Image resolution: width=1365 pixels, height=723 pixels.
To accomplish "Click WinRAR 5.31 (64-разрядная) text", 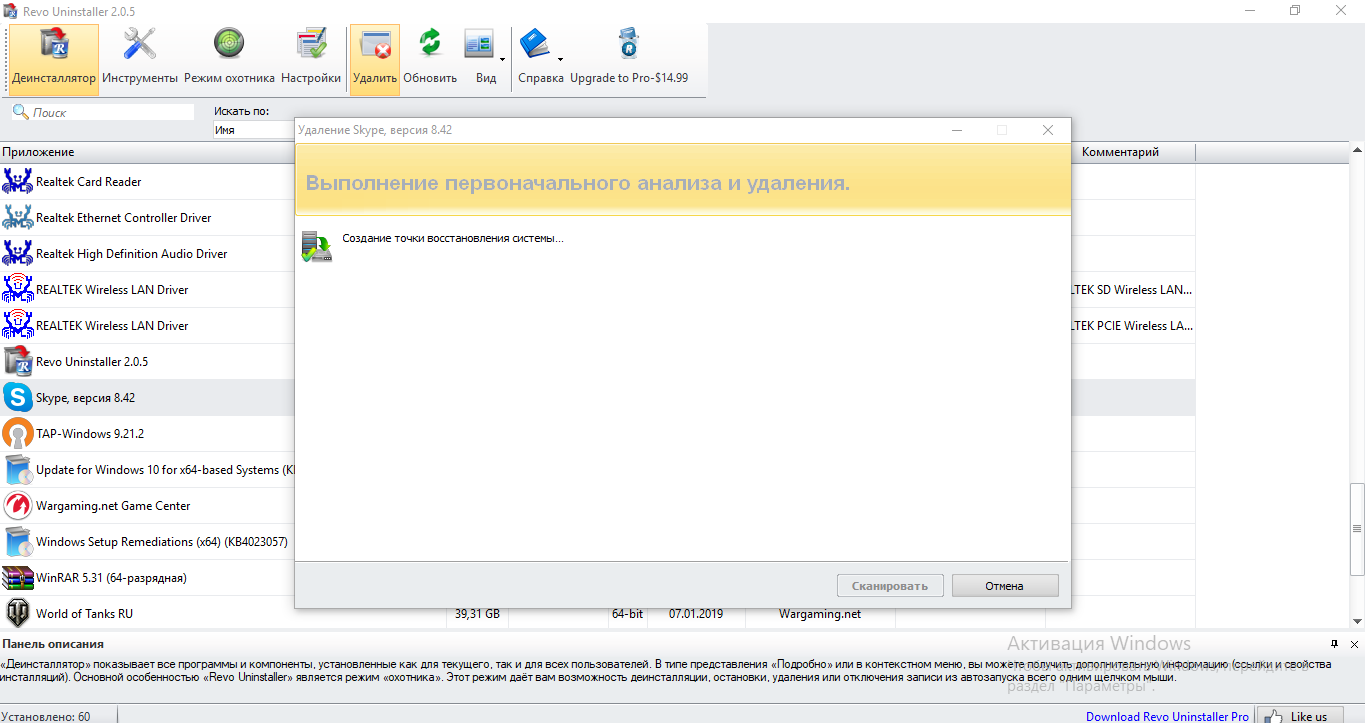I will point(111,578).
